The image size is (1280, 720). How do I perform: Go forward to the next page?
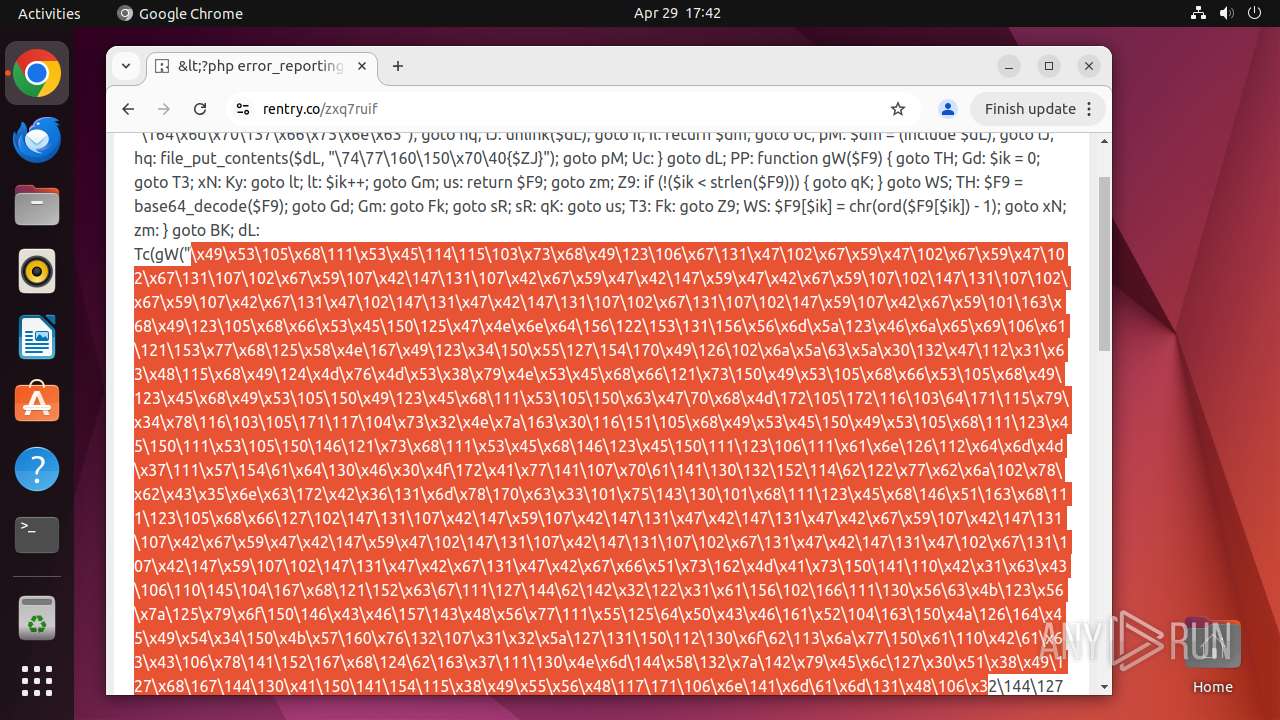(164, 109)
